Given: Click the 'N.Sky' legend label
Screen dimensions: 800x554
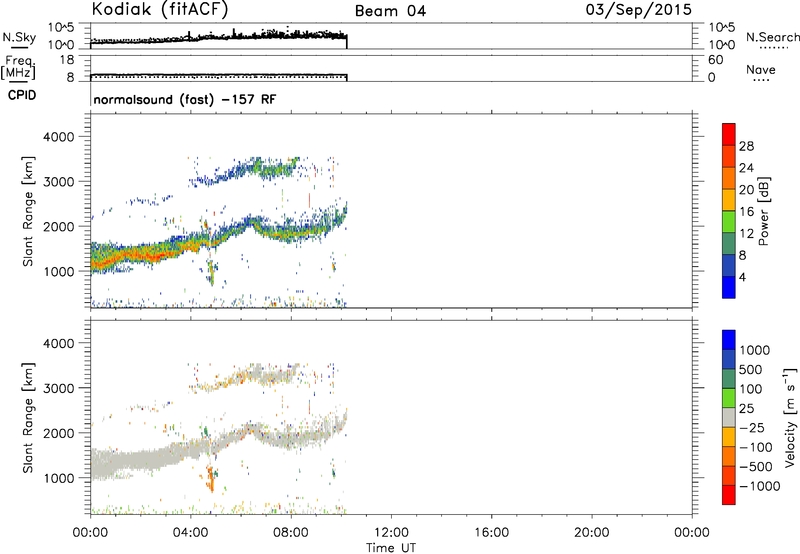Looking at the screenshot, I should coord(19,37).
